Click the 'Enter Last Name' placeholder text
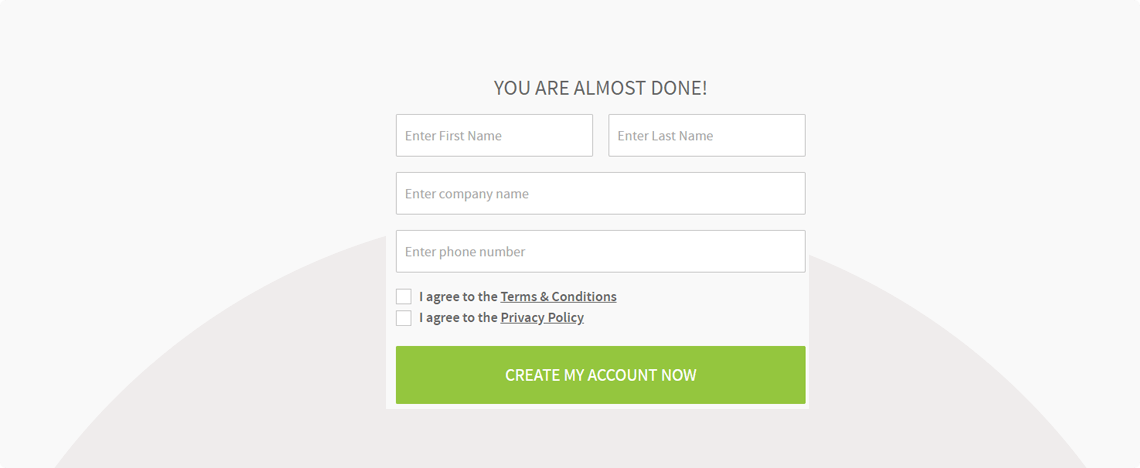This screenshot has height=468, width=1140. point(665,136)
